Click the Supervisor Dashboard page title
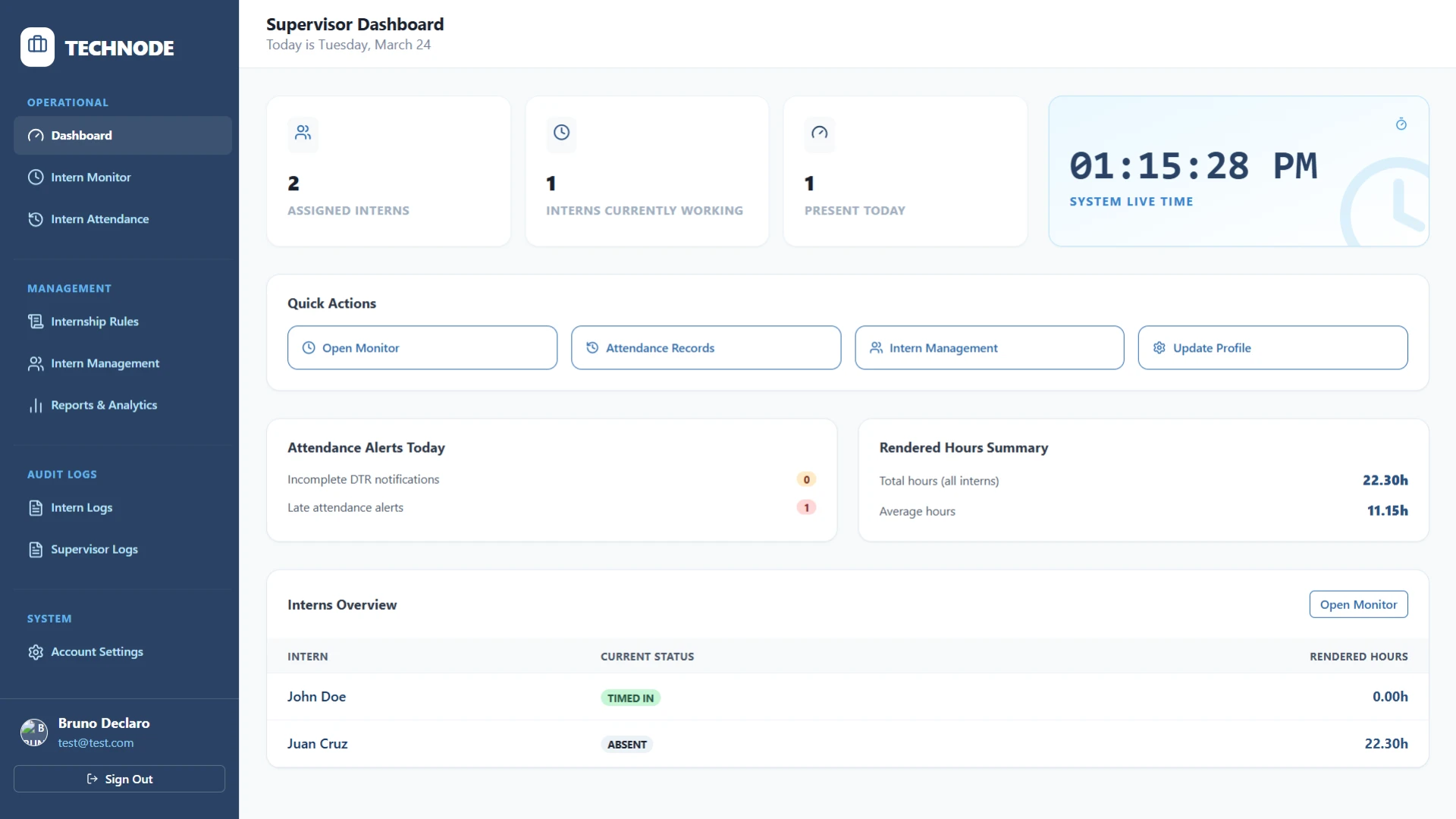 coord(355,24)
